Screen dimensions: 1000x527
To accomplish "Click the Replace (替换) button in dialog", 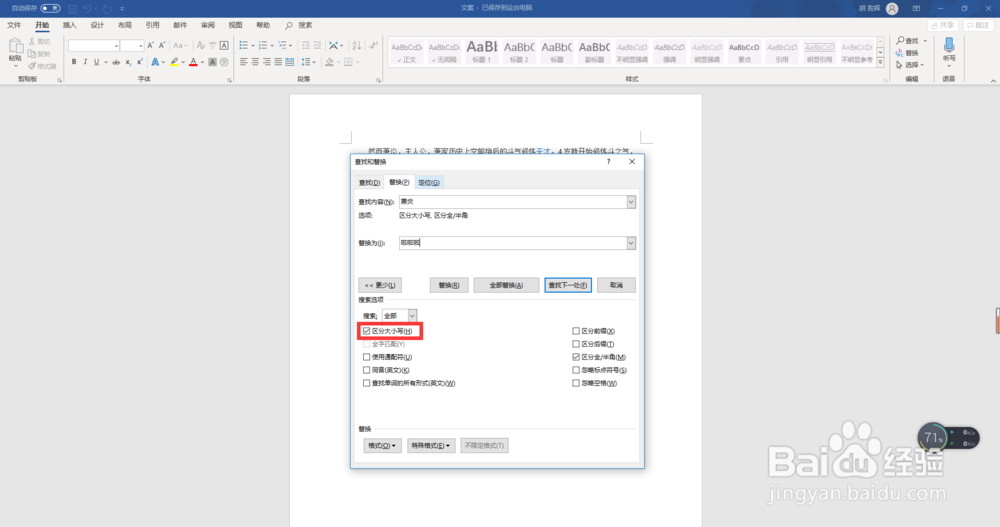I will (449, 285).
